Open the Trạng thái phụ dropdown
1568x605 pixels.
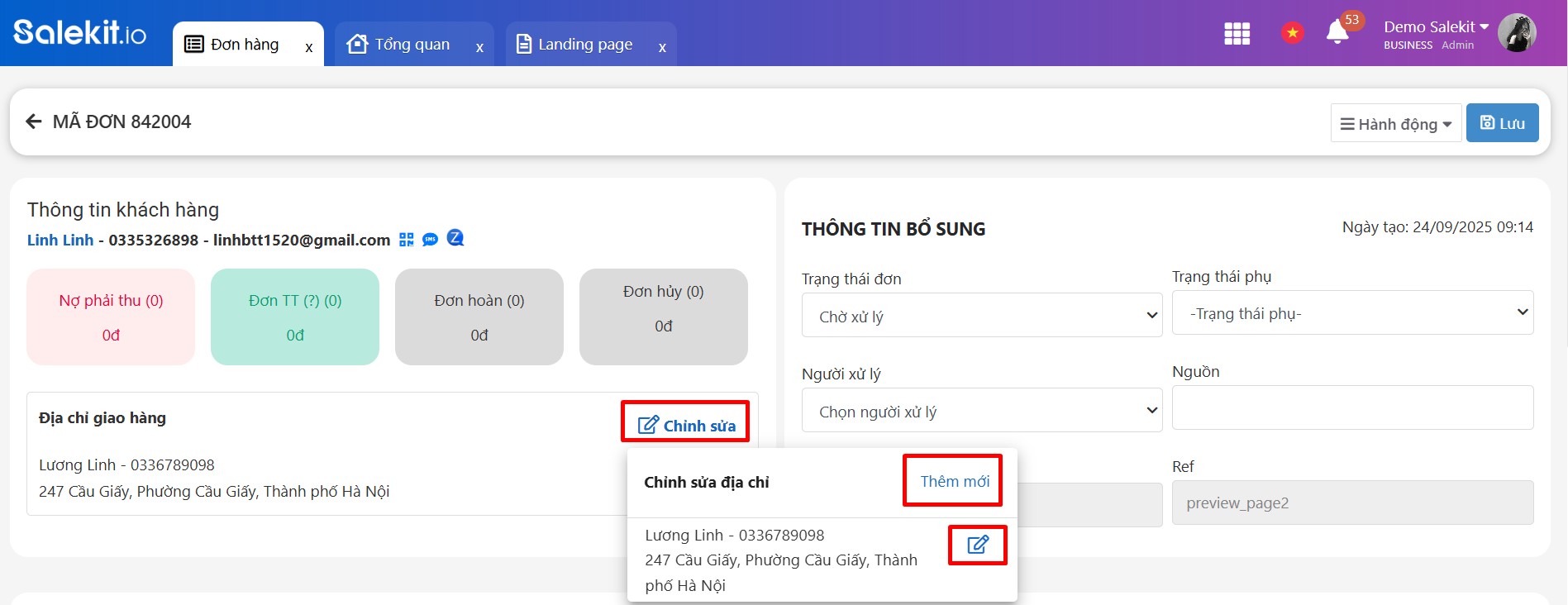[1351, 313]
